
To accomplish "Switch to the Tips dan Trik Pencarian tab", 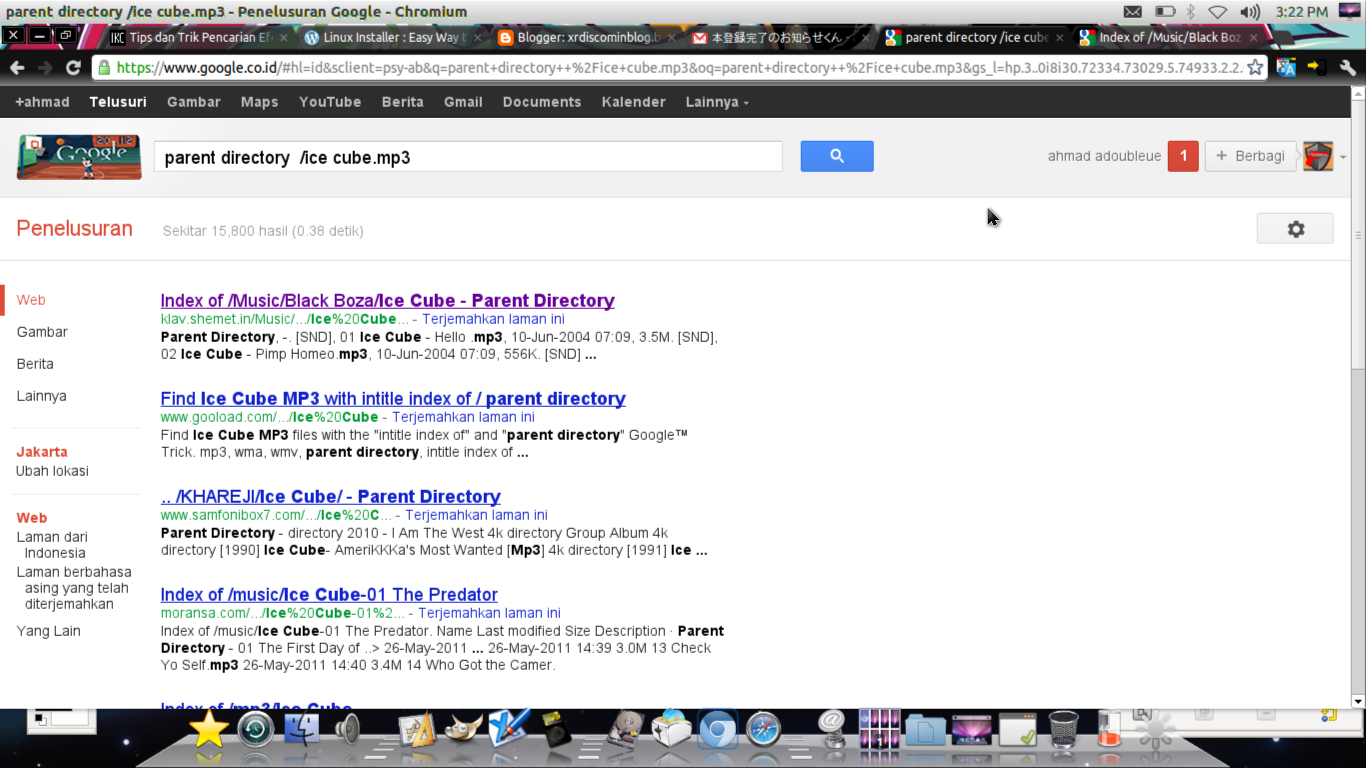I will [200, 37].
